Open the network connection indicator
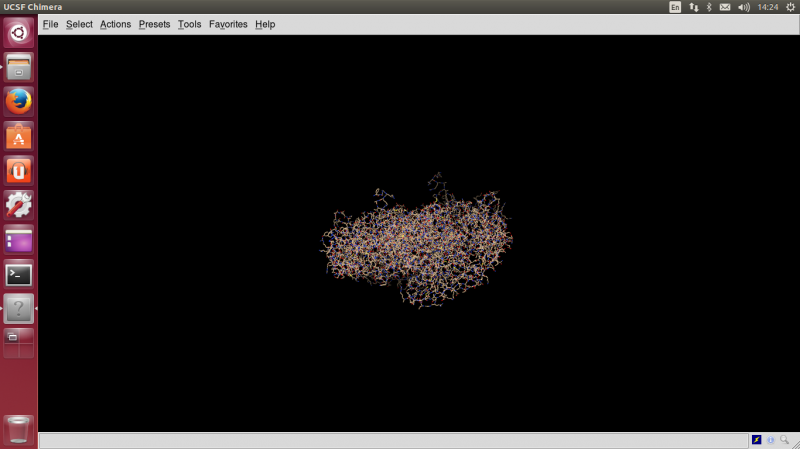This screenshot has width=800, height=449. click(693, 7)
